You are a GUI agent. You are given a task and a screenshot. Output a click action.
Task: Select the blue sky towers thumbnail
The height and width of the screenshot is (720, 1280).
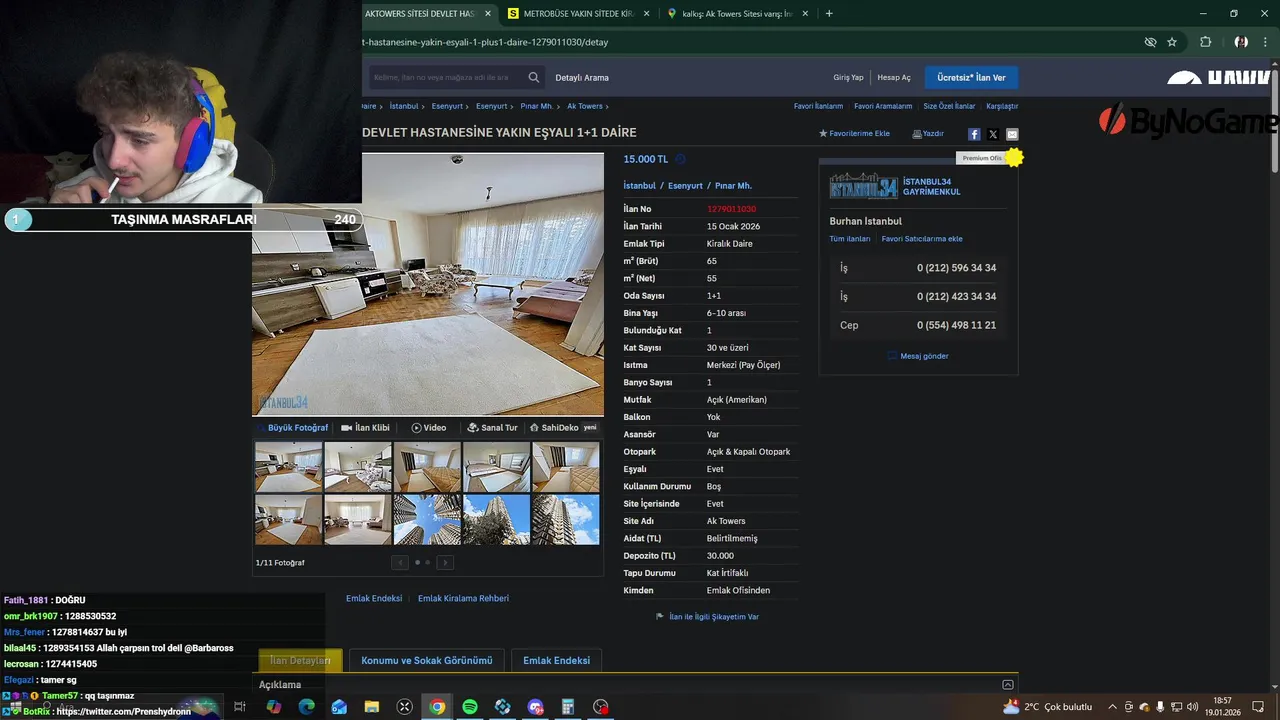427,520
